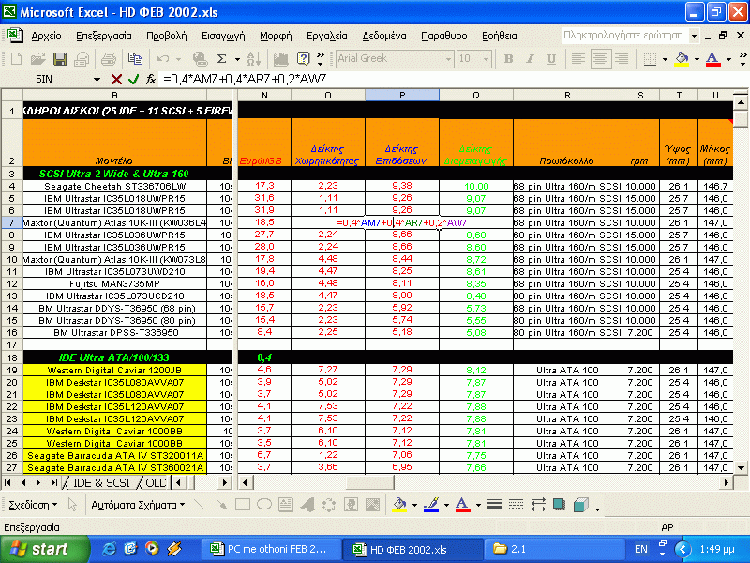The width and height of the screenshot is (750, 563).
Task: Click the Arrow Style icon
Action: (x=538, y=505)
